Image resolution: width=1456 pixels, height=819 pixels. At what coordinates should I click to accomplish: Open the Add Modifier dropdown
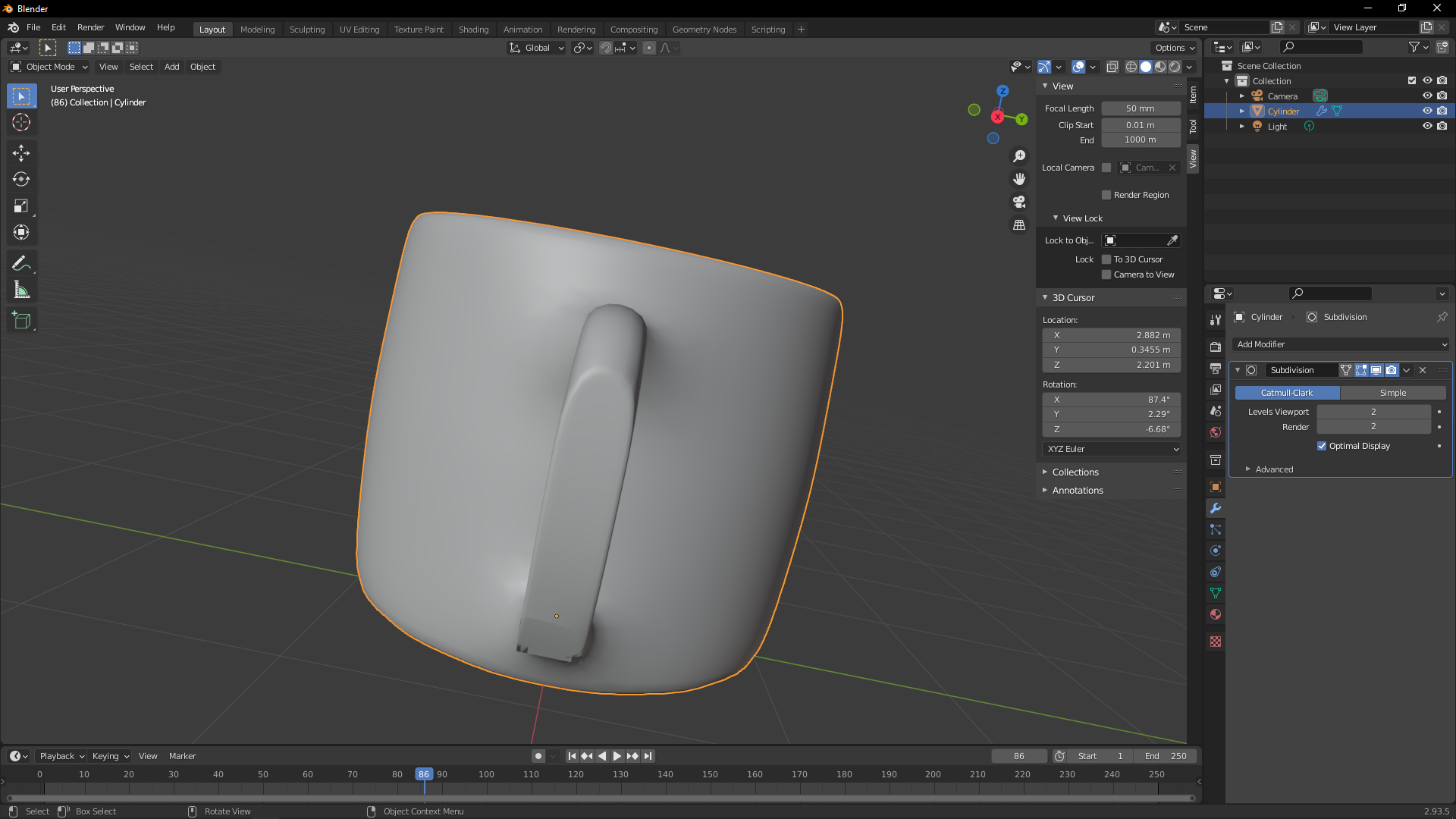pos(1340,344)
